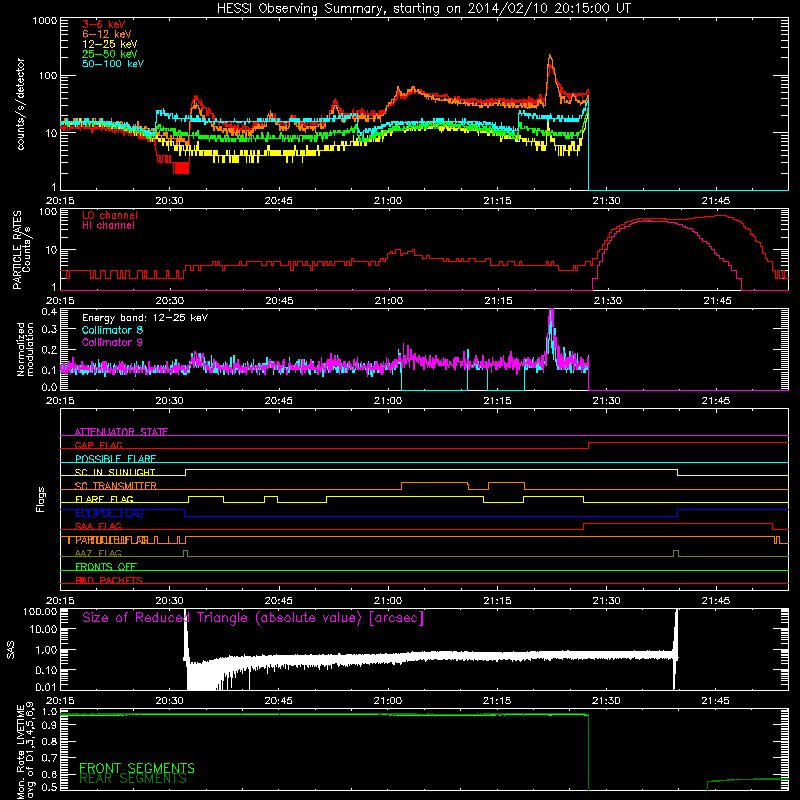
Task: Click the GAP FLAG label
Action: [98, 445]
